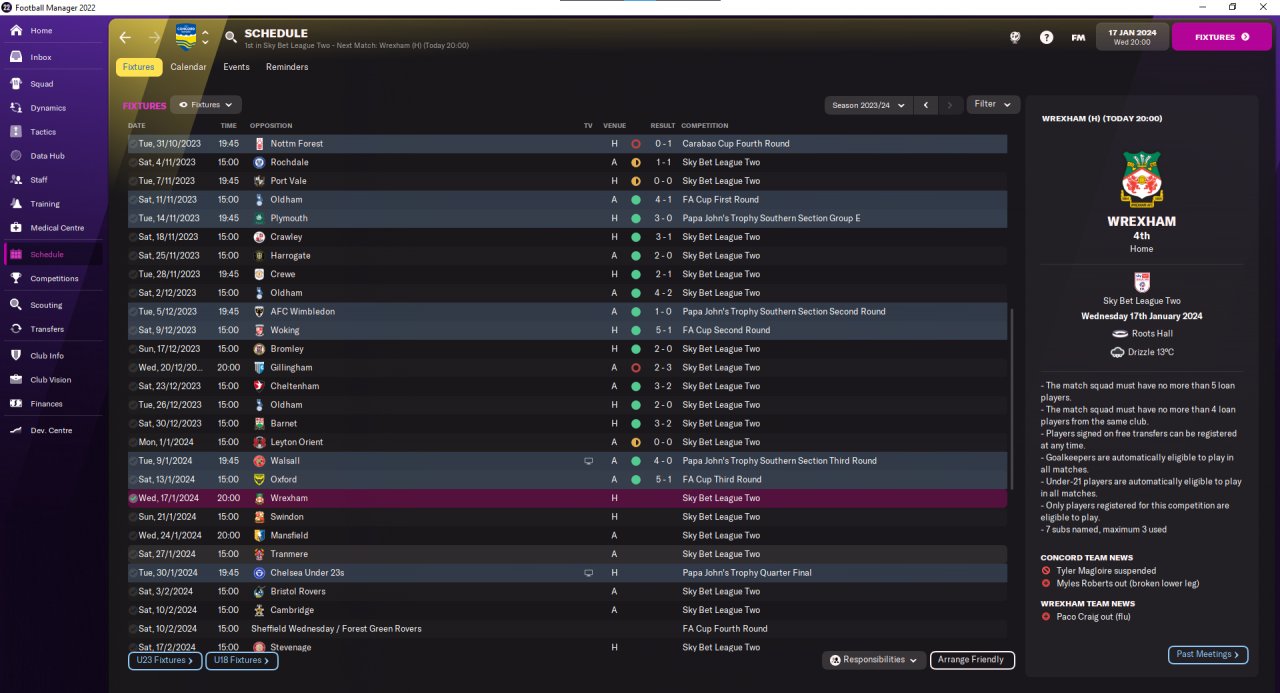This screenshot has width=1280, height=693.
Task: Open the Past Meetings link
Action: point(1207,654)
